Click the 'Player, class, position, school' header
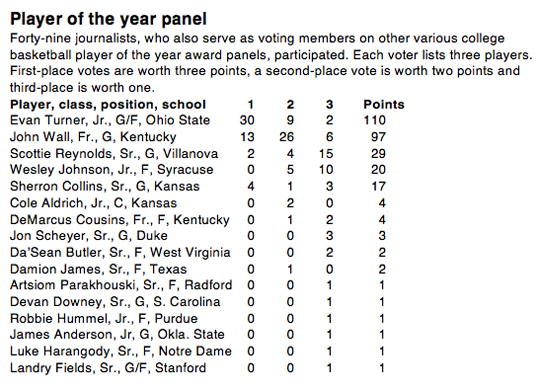Viewport: 537px width, 391px height. 108,104
